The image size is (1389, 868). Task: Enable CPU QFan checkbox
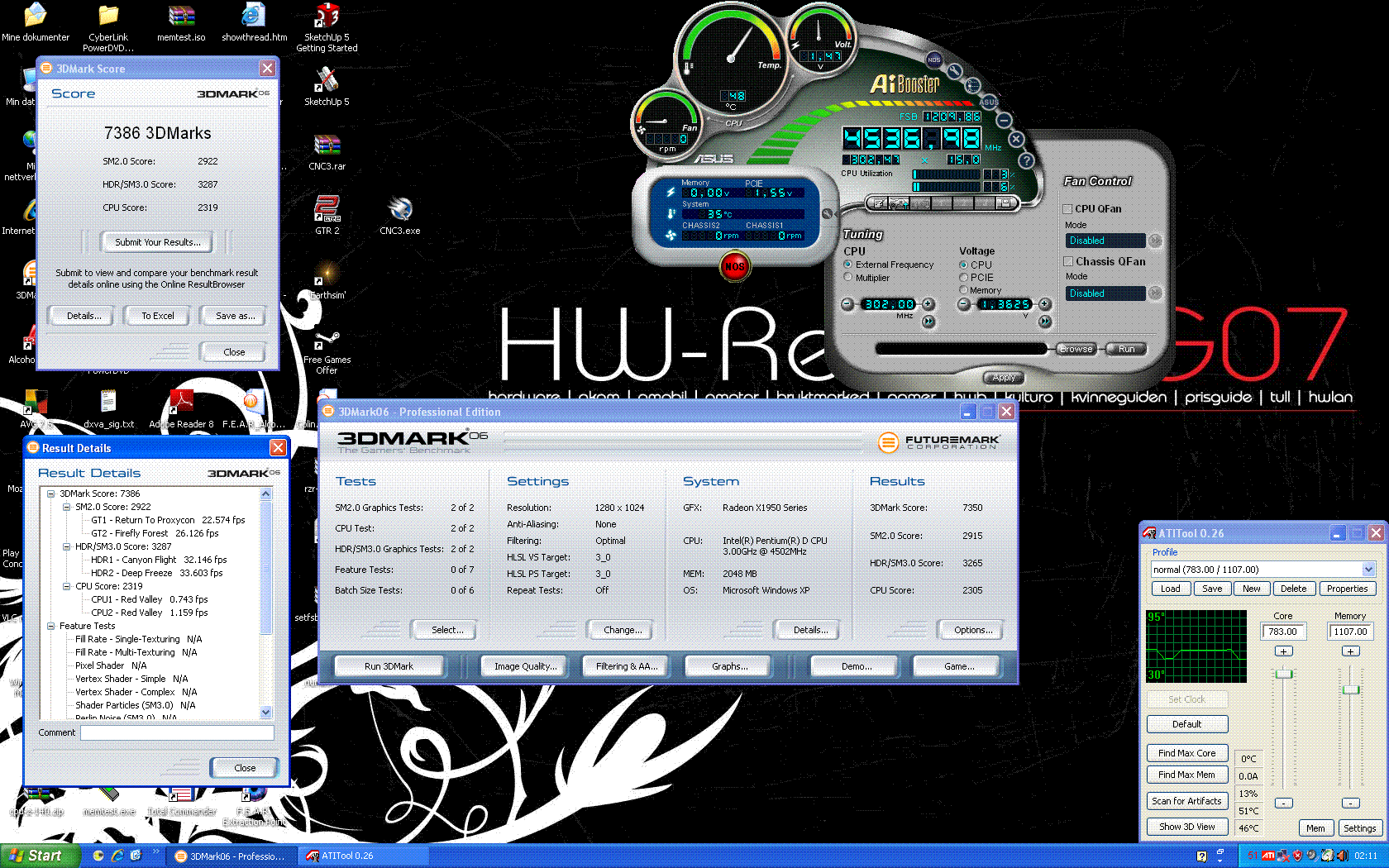coord(1067,209)
